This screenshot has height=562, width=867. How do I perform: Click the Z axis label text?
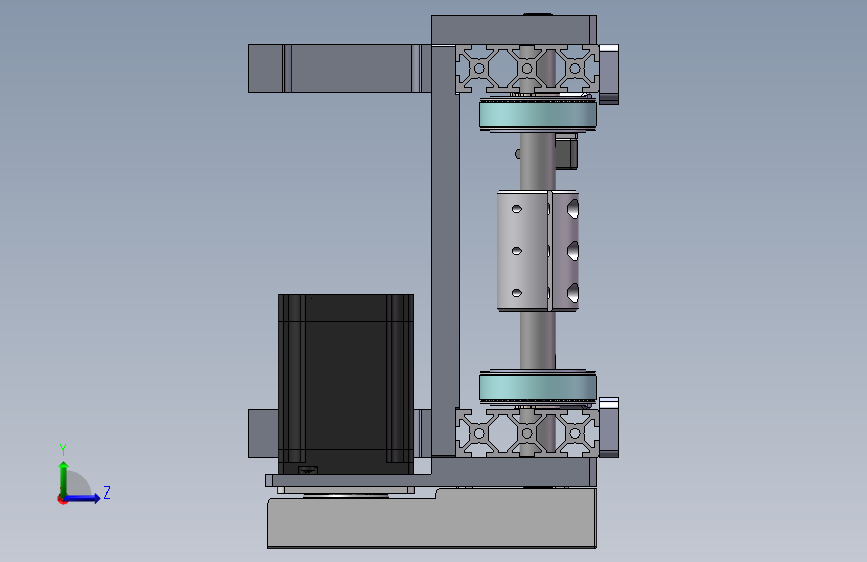pos(107,492)
